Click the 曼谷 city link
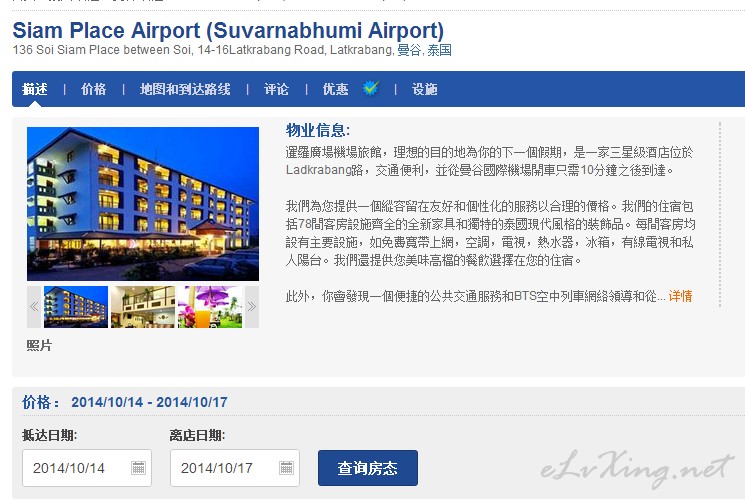 409,50
